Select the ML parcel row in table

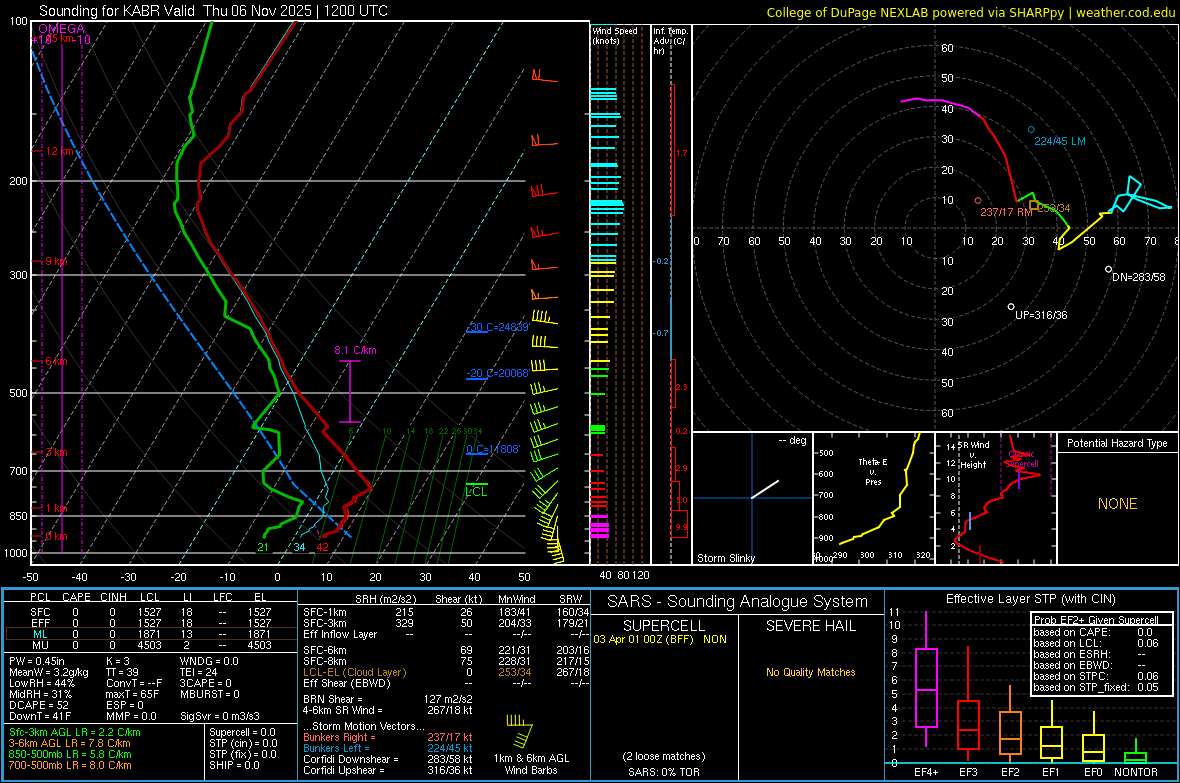[x=151, y=634]
